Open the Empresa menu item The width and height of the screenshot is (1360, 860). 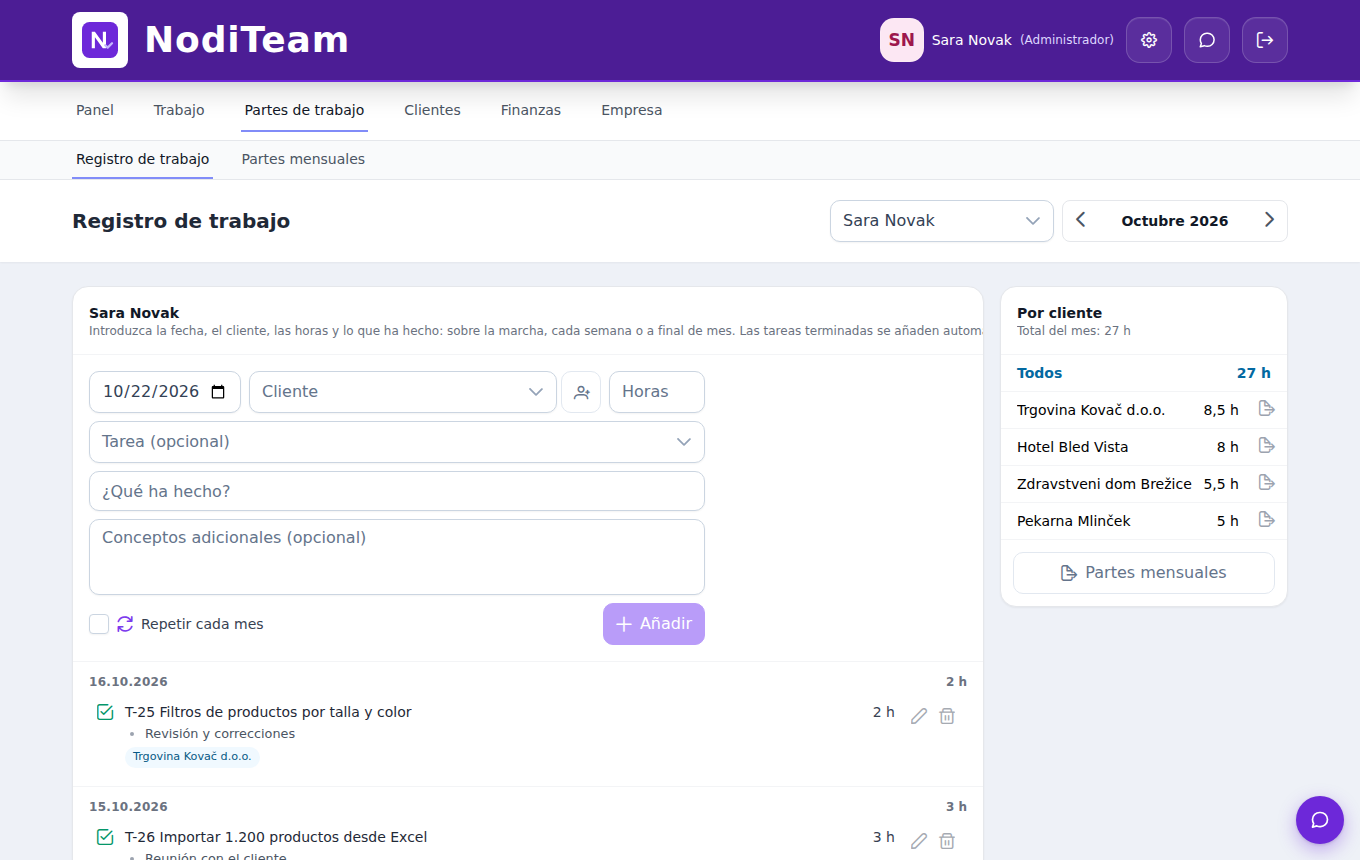632,110
